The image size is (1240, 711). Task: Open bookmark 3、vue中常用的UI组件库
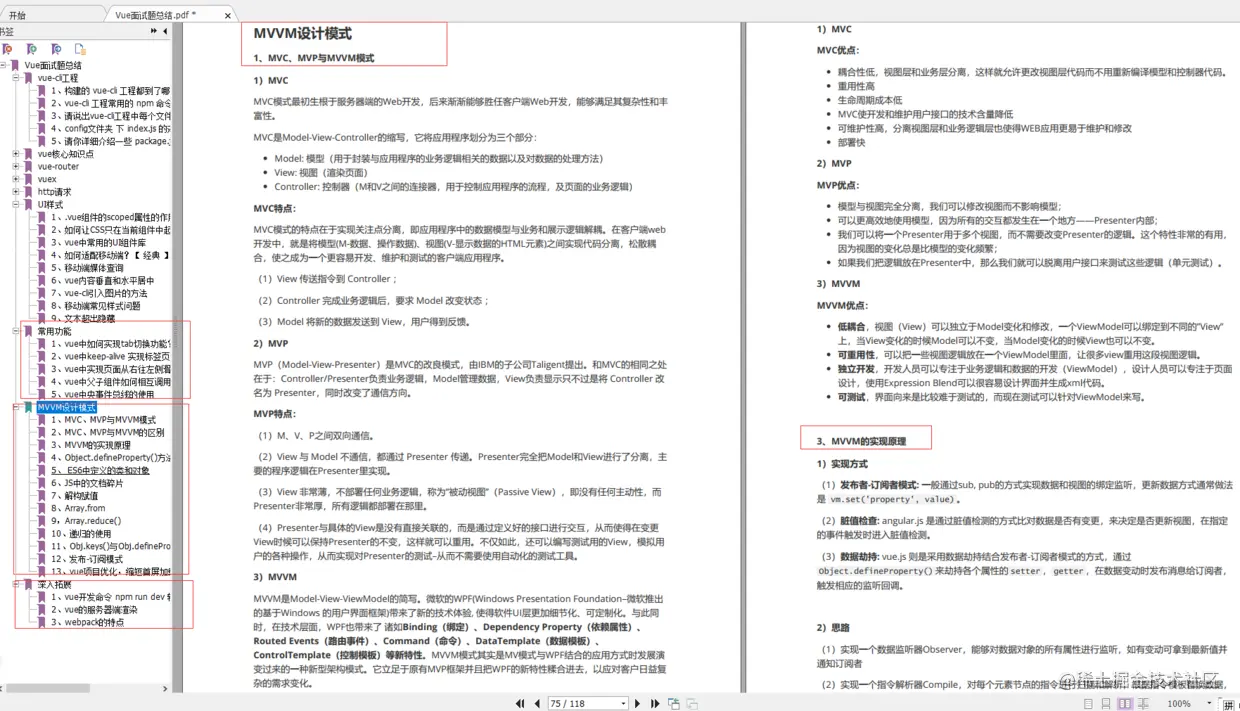click(98, 242)
